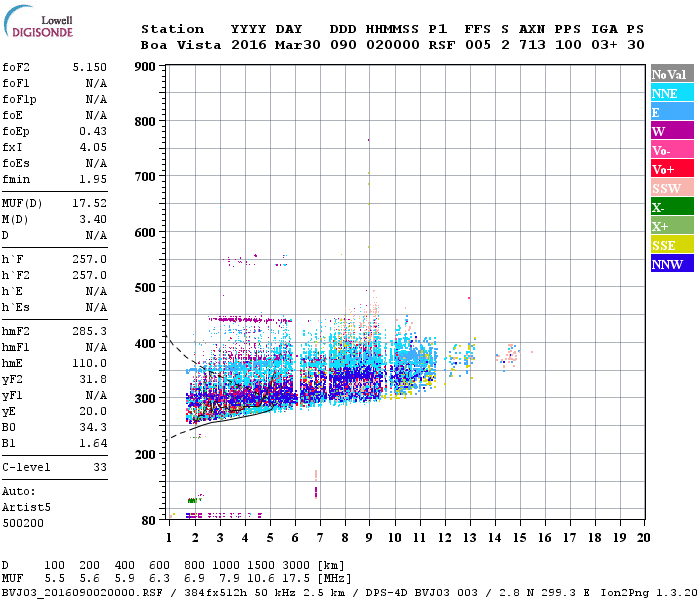The image size is (700, 600).
Task: Select the X+ light green legend swatch
Action: pyautogui.click(x=672, y=225)
